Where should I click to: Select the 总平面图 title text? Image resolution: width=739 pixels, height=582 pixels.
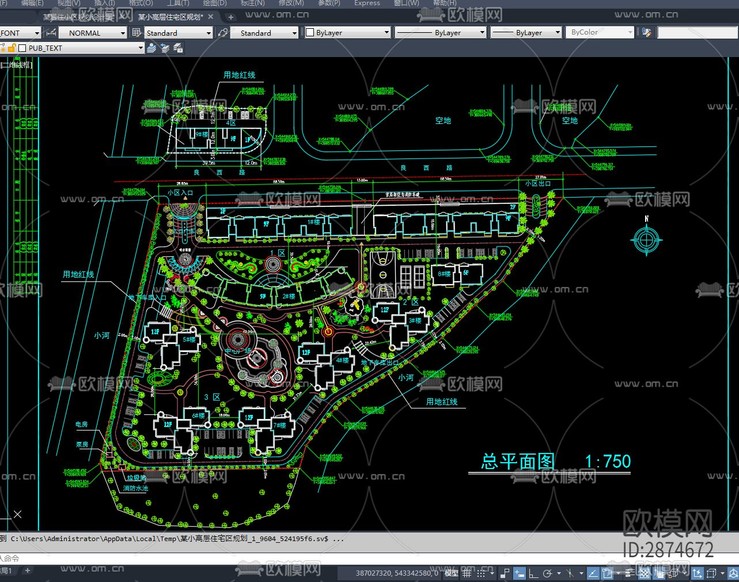tap(518, 461)
